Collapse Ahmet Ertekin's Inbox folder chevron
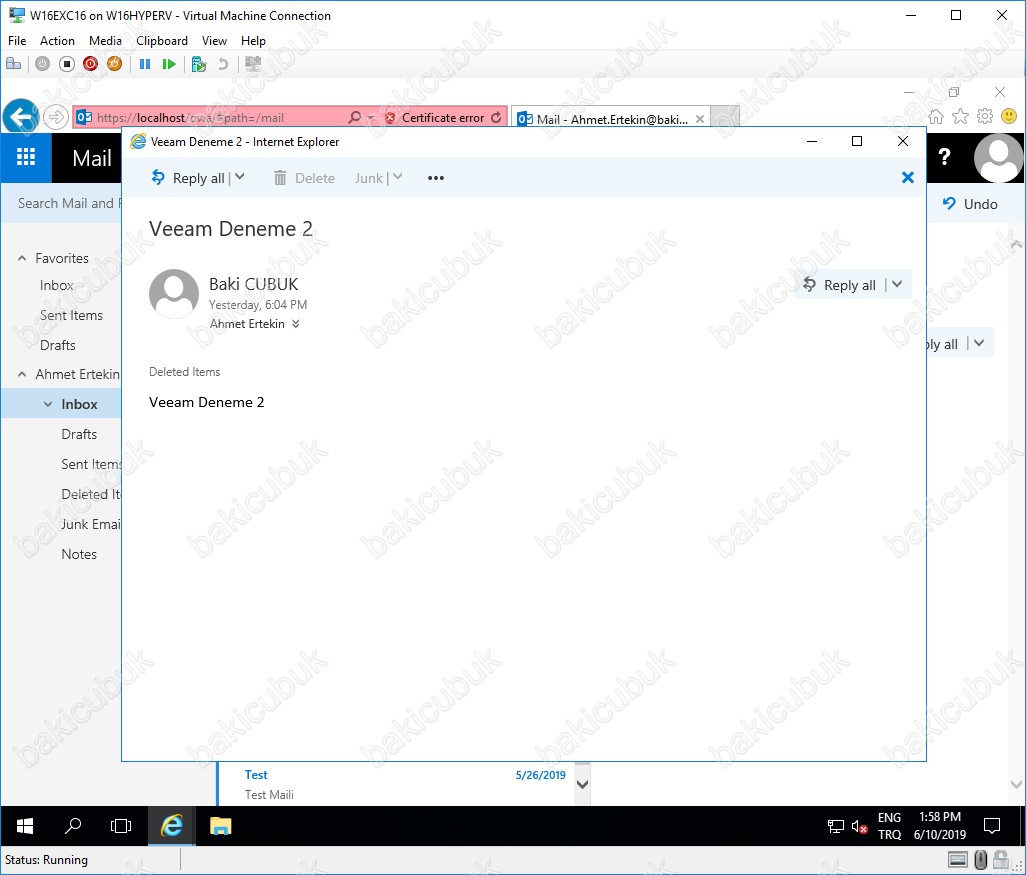 [48, 404]
